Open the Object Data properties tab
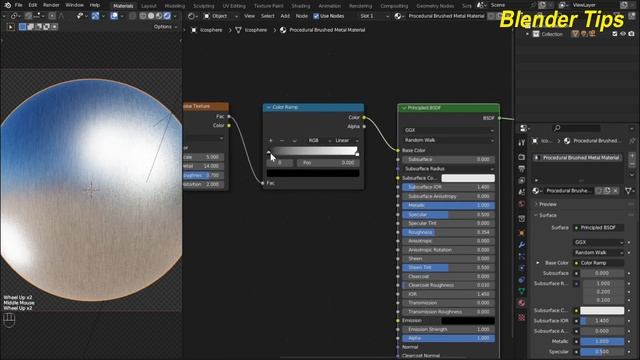The height and width of the screenshot is (360, 640). 522,291
